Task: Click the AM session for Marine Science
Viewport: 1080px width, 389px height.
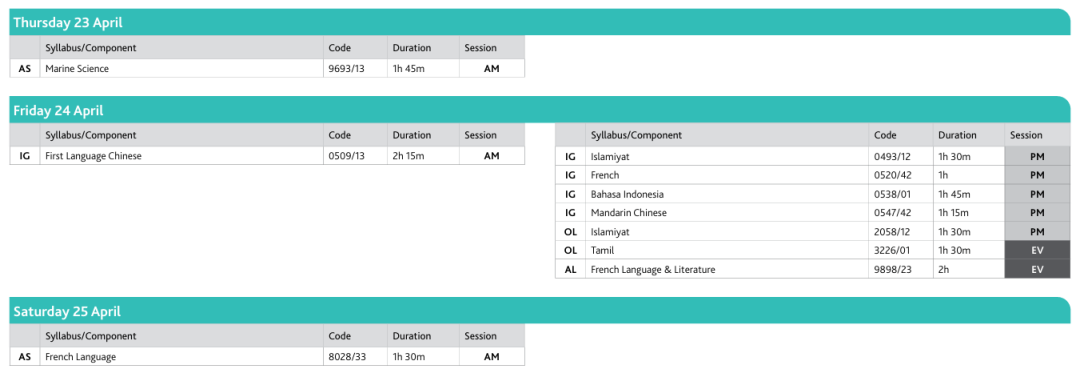Action: click(x=492, y=69)
